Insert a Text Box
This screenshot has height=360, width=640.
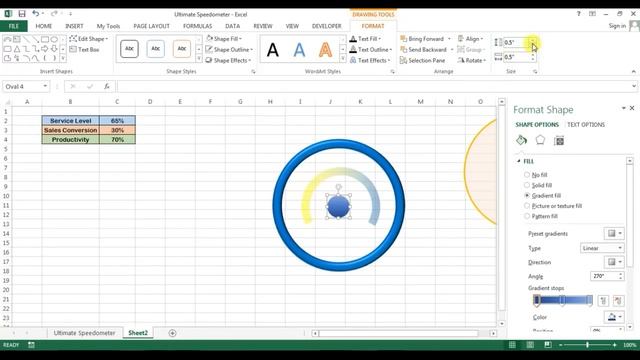tap(84, 49)
